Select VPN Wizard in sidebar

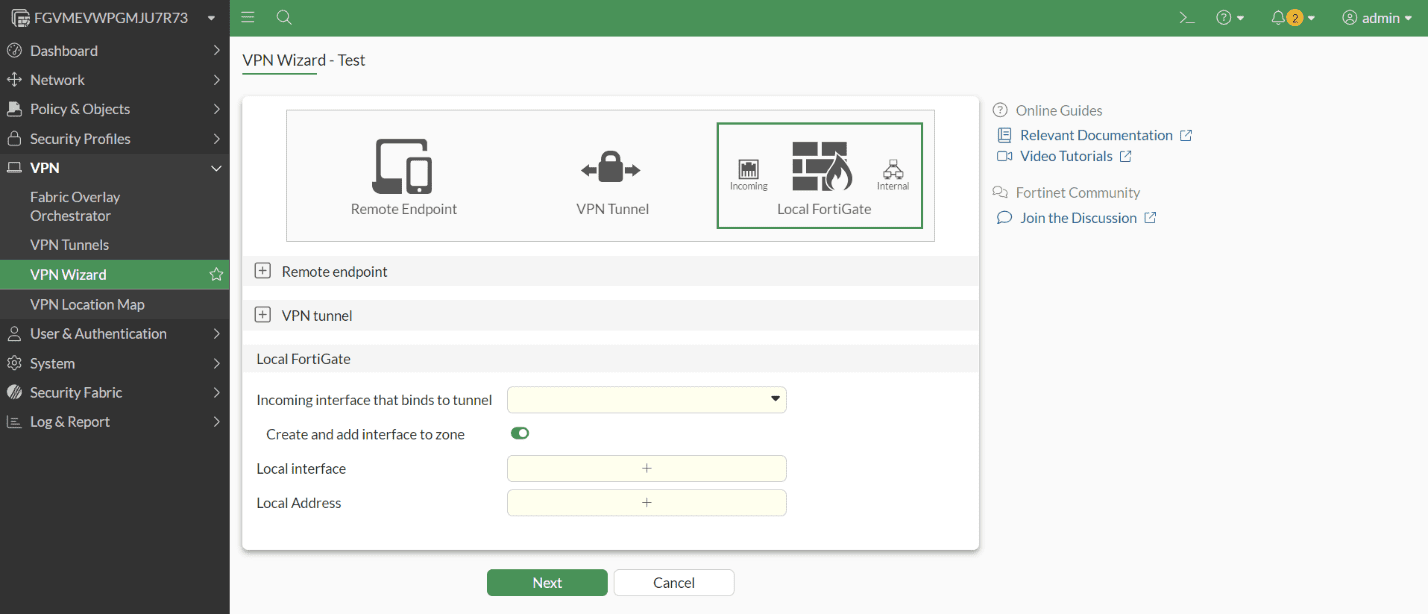pyautogui.click(x=115, y=274)
